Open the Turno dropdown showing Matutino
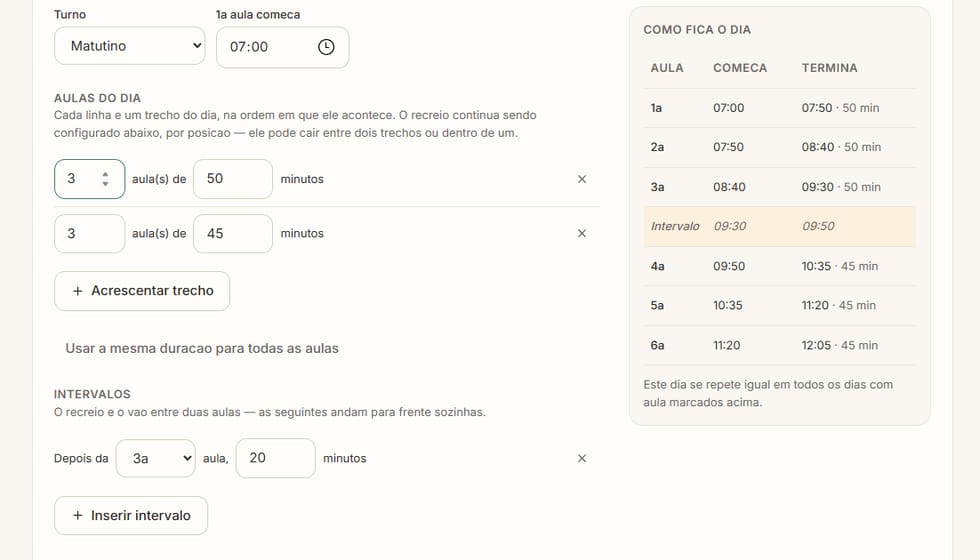Screen dimensions: 980x560 (x=129, y=46)
